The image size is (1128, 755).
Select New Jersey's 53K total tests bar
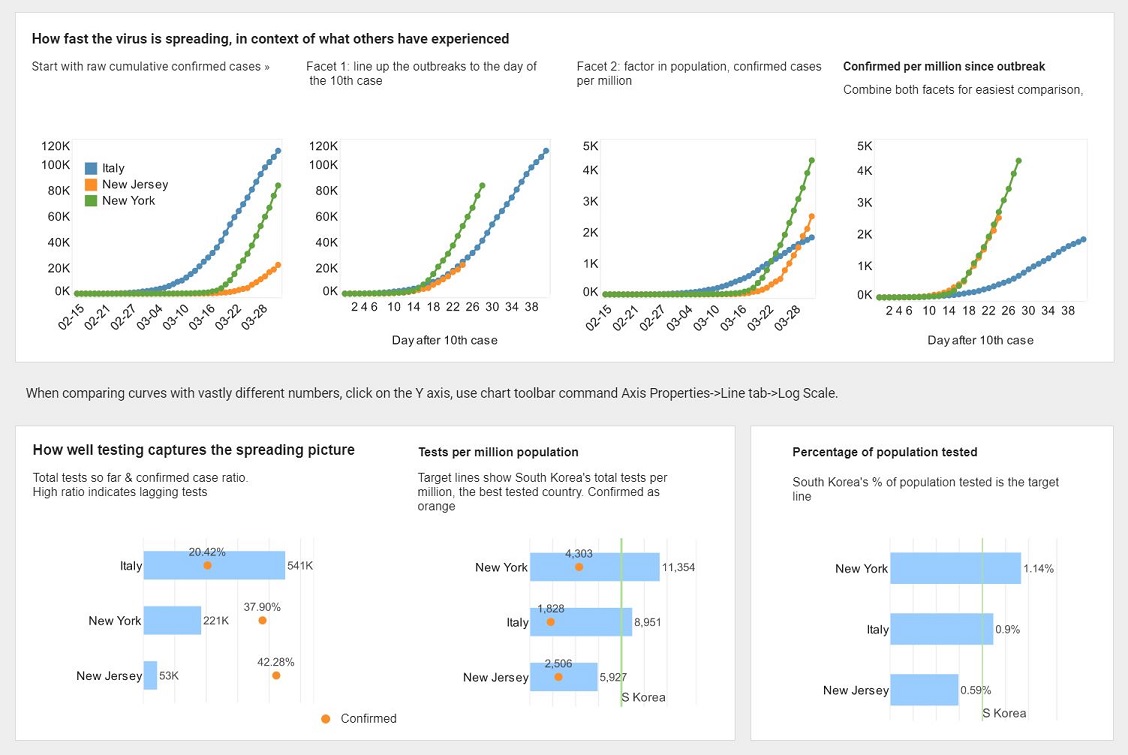150,676
